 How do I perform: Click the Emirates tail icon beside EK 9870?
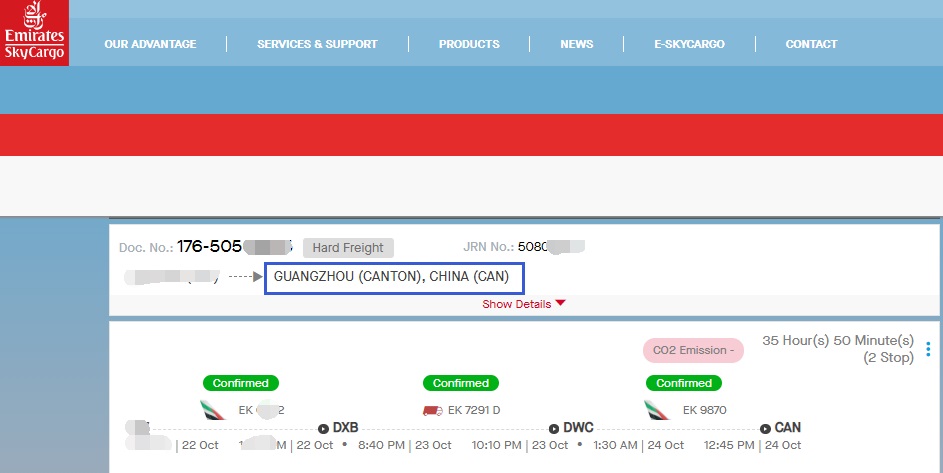pos(657,410)
